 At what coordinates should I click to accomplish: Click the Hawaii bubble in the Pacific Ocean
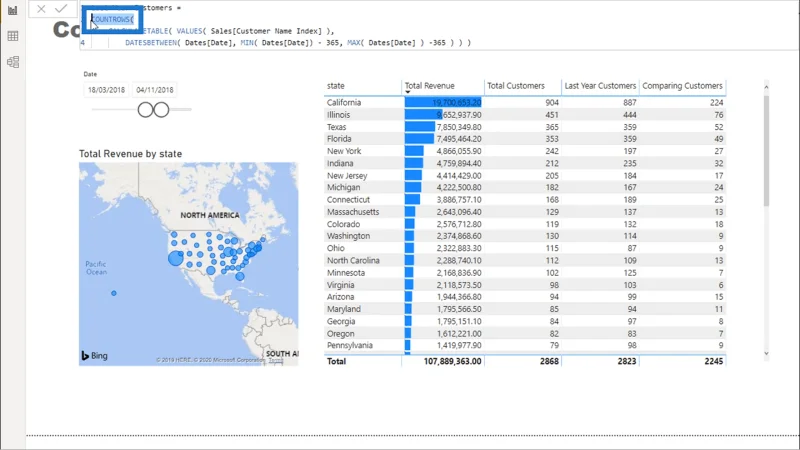click(114, 293)
